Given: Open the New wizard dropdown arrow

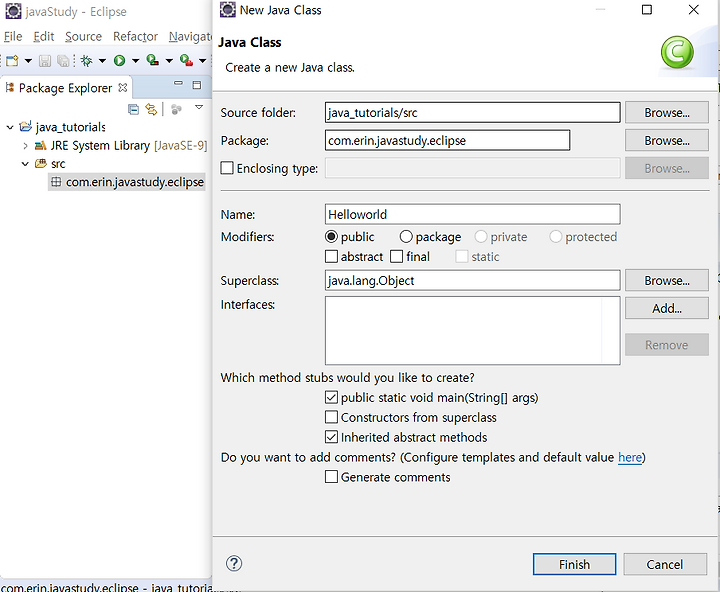Looking at the screenshot, I should click(x=28, y=61).
